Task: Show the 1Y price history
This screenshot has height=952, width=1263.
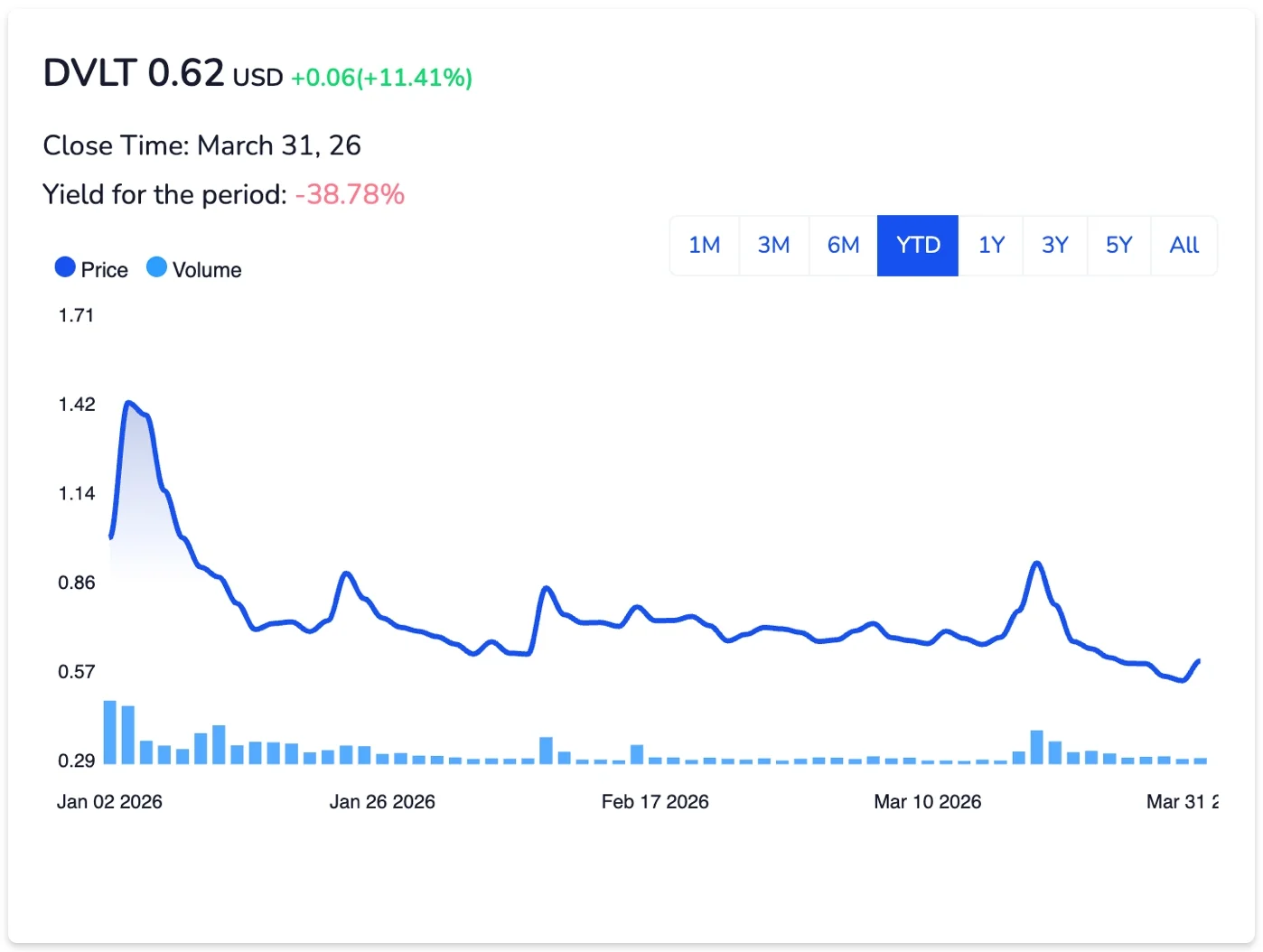Action: [x=991, y=246]
